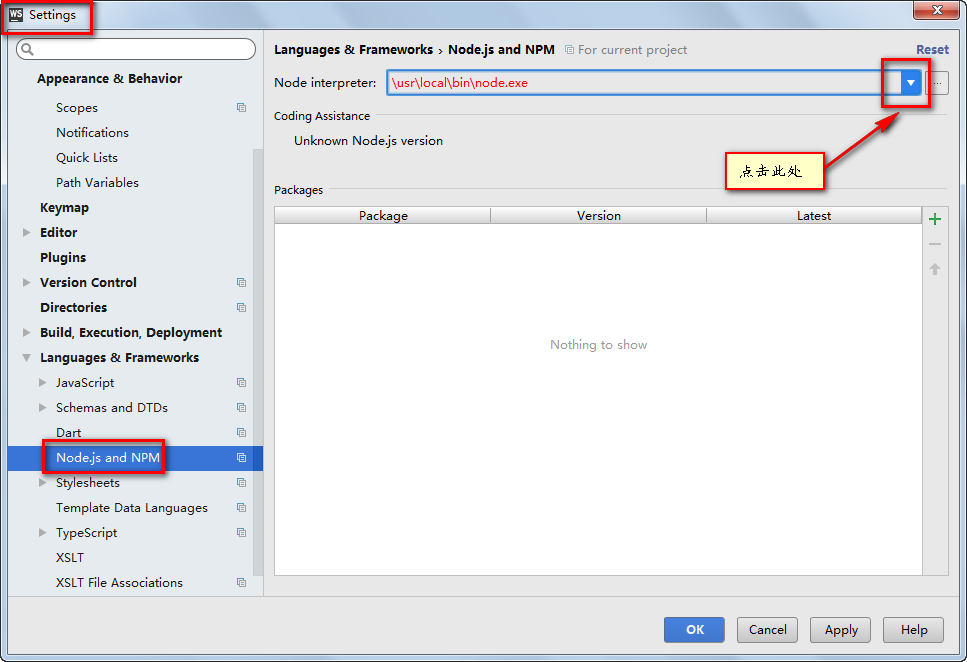Expand the Version Control node
Viewport: 967px width, 662px height.
(x=27, y=283)
